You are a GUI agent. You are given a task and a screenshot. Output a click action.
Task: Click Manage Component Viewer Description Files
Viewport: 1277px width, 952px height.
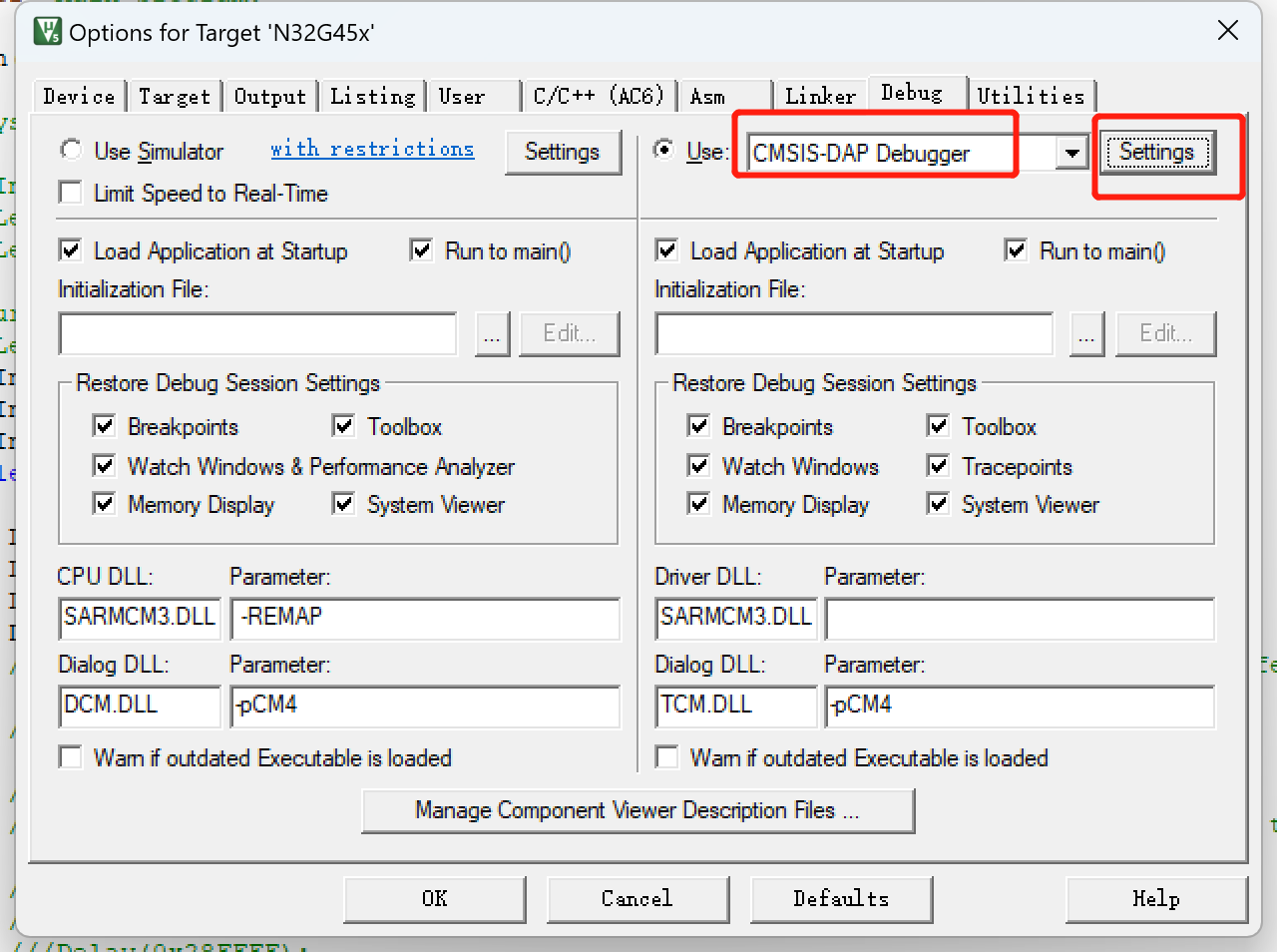pyautogui.click(x=638, y=810)
